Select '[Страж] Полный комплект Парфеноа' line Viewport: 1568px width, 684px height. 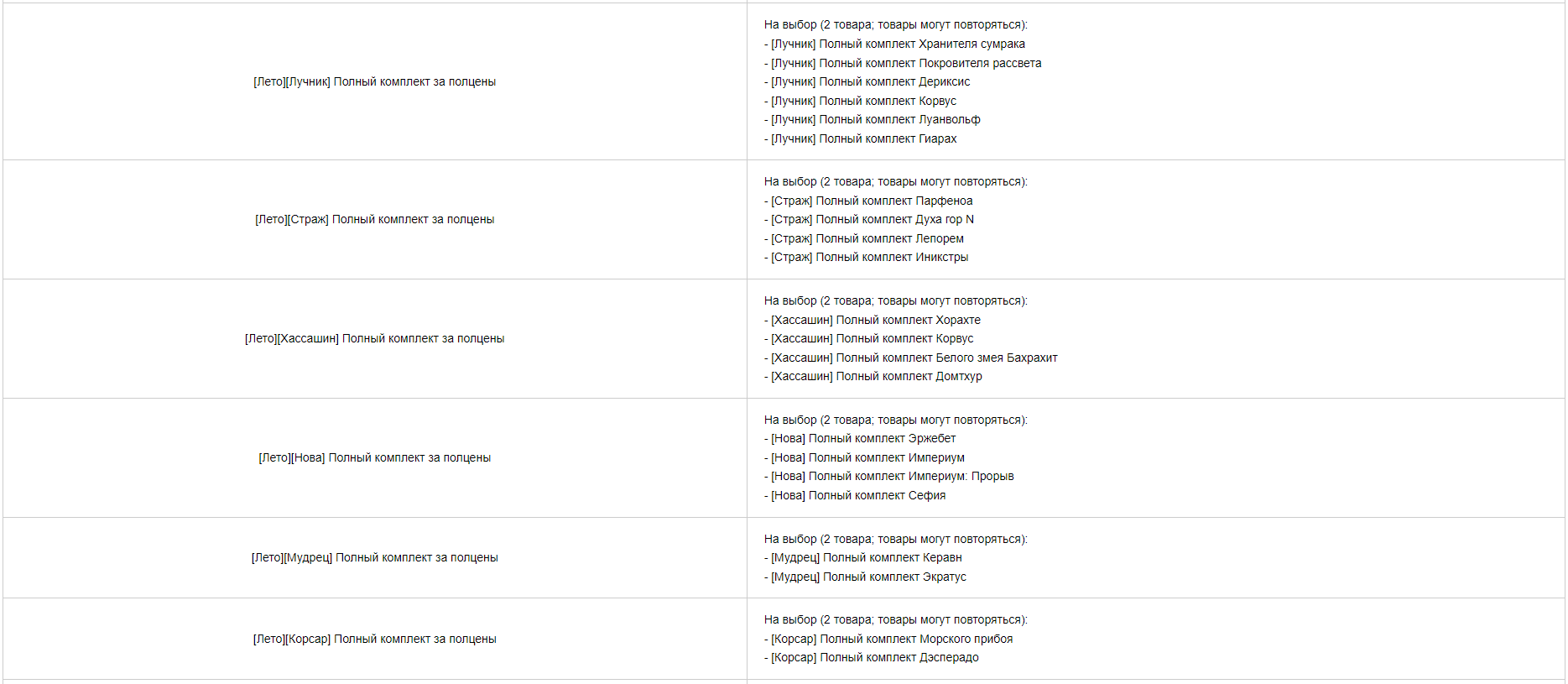pyautogui.click(x=868, y=201)
